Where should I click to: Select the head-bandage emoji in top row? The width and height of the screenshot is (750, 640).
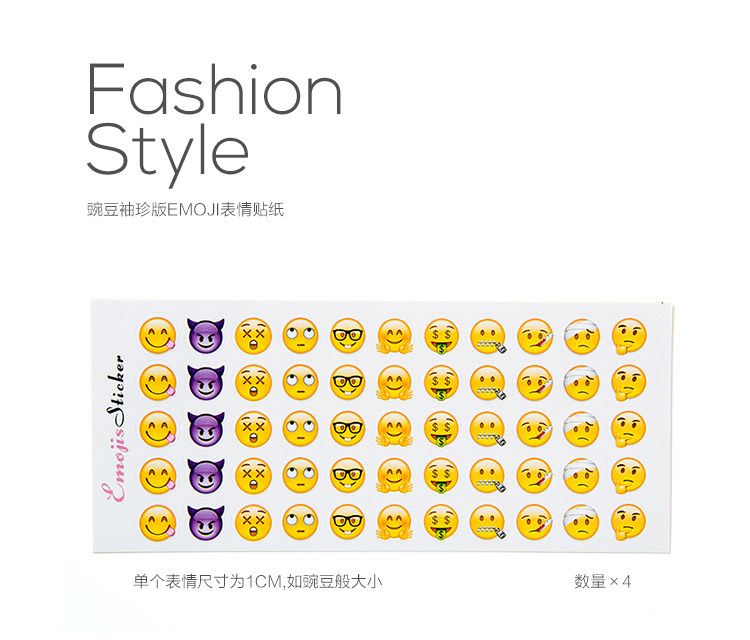coord(582,336)
